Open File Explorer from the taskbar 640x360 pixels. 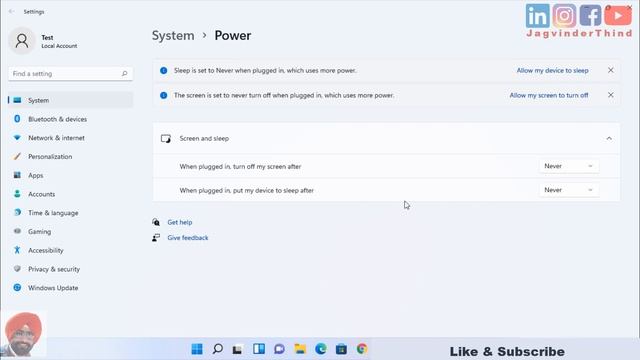300,349
